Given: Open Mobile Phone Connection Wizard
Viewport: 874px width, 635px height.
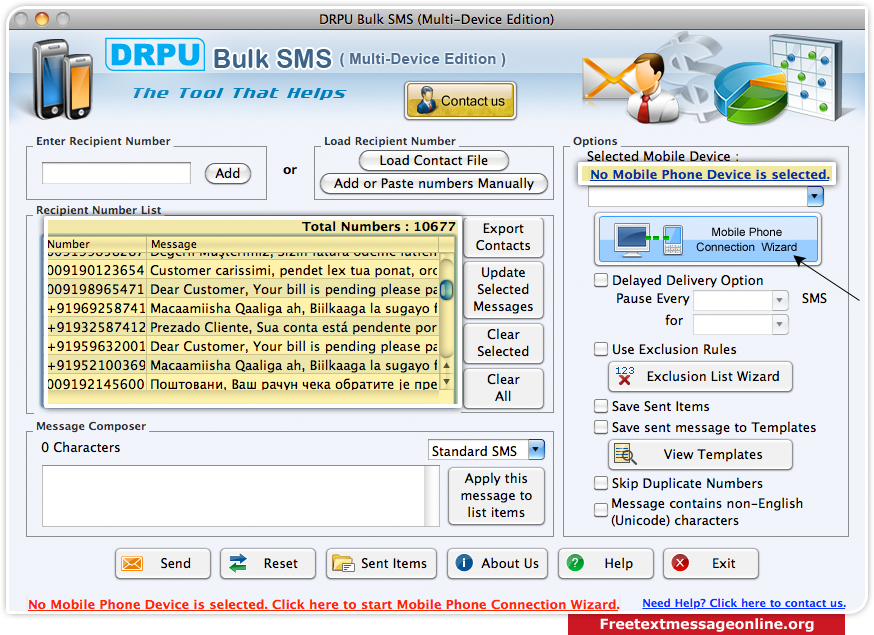Looking at the screenshot, I should [708, 240].
